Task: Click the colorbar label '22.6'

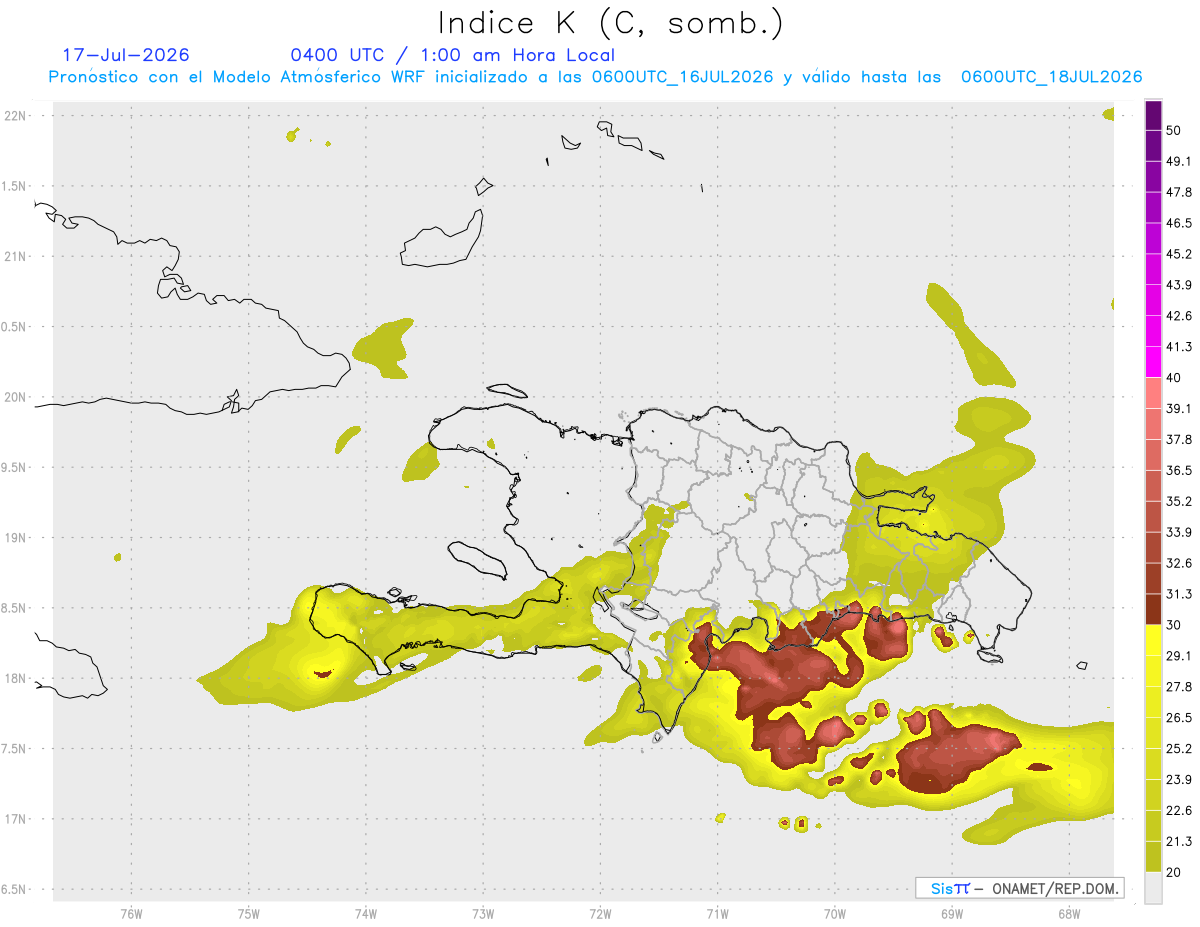Action: [1179, 811]
